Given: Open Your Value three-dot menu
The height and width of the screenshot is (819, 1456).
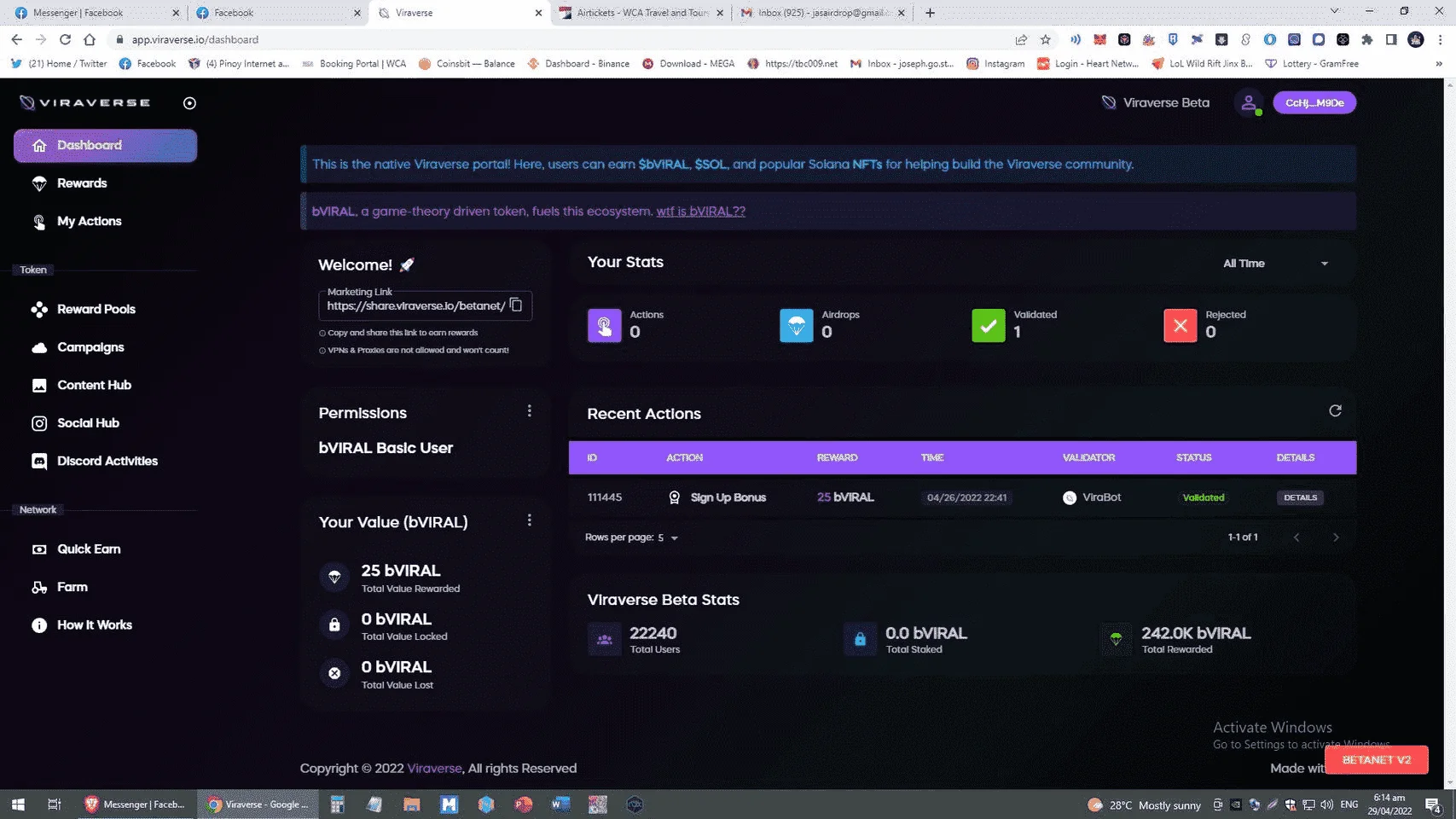Looking at the screenshot, I should tap(529, 520).
